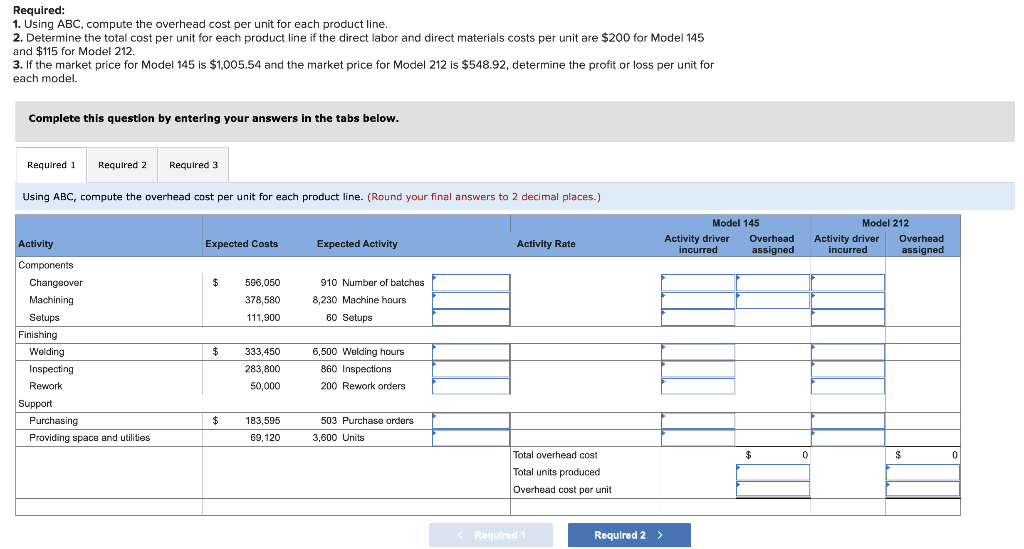Viewport: 1024px width, 549px height.
Task: Click the '200 Rework orders' cell
Action: 362,386
